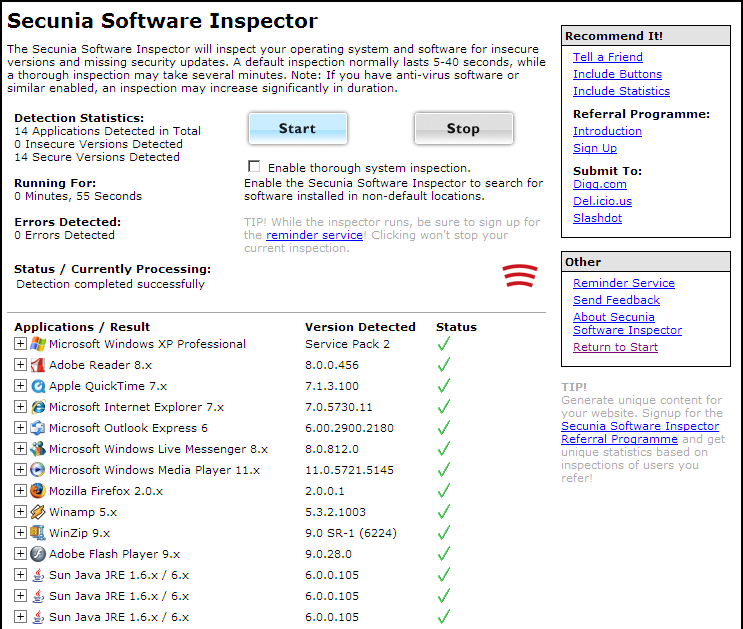Click the Windows Media Player icon
The width and height of the screenshot is (743, 629).
click(x=38, y=470)
